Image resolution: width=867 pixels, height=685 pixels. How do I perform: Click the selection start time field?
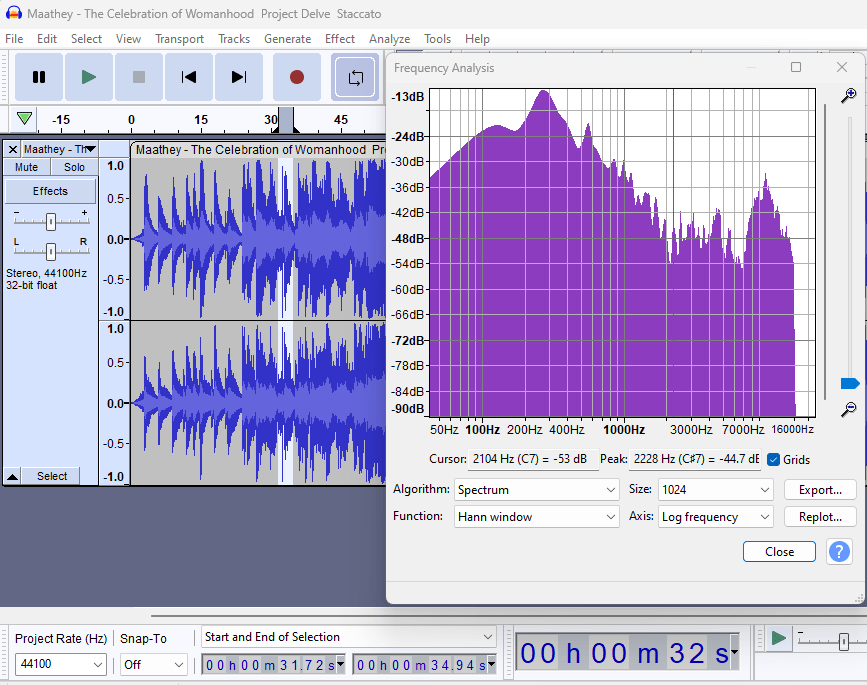coord(269,665)
